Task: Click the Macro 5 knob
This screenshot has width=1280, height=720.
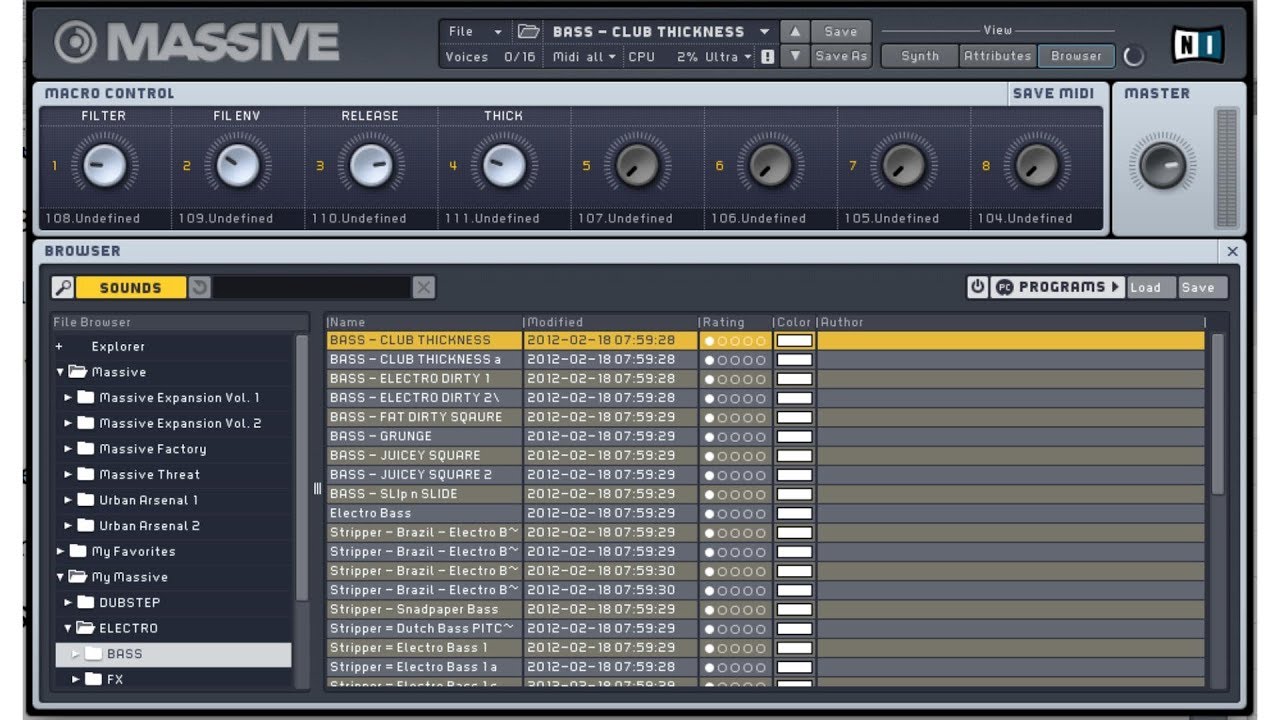Action: (636, 165)
